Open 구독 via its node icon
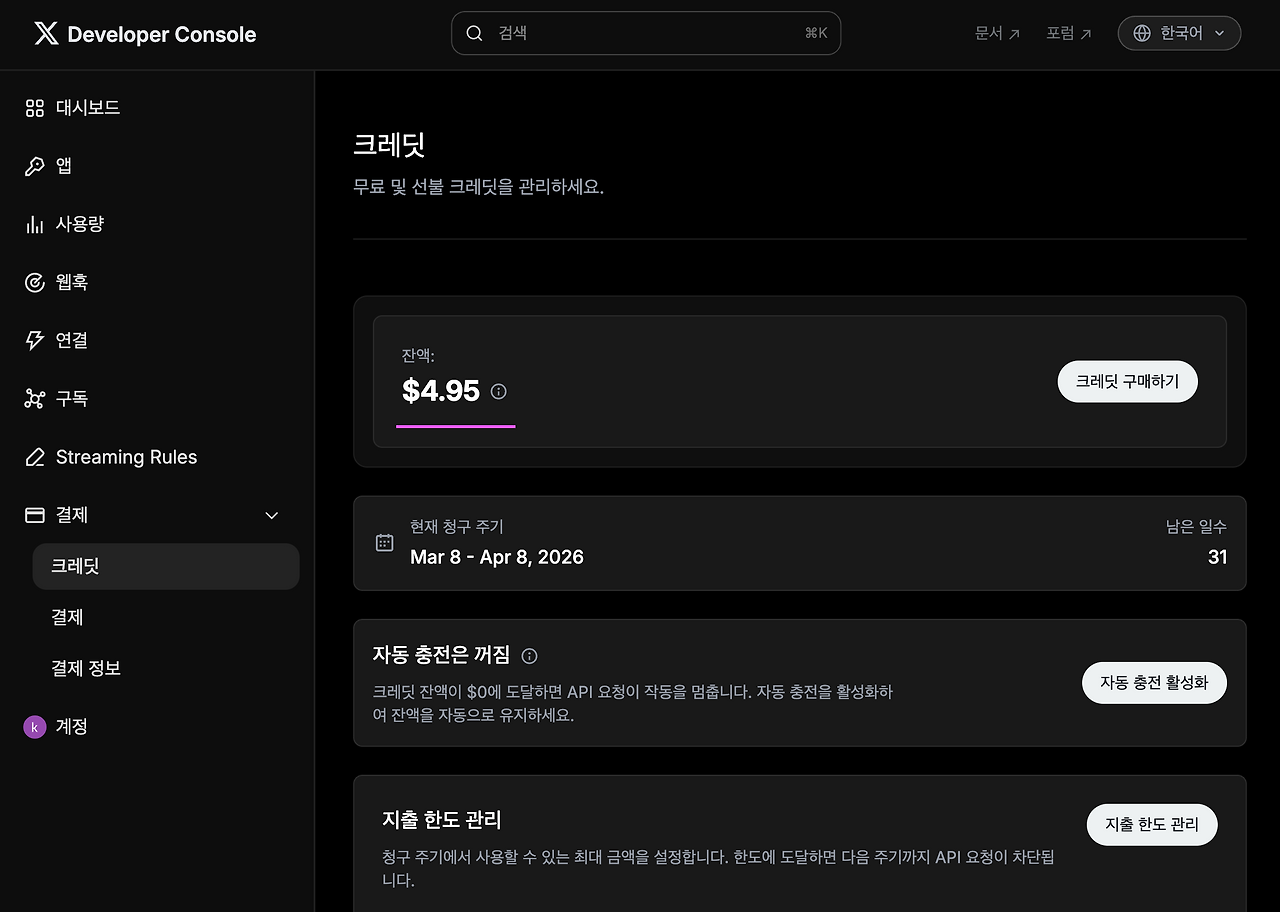Screen dimensions: 1280x912 click(x=35, y=399)
